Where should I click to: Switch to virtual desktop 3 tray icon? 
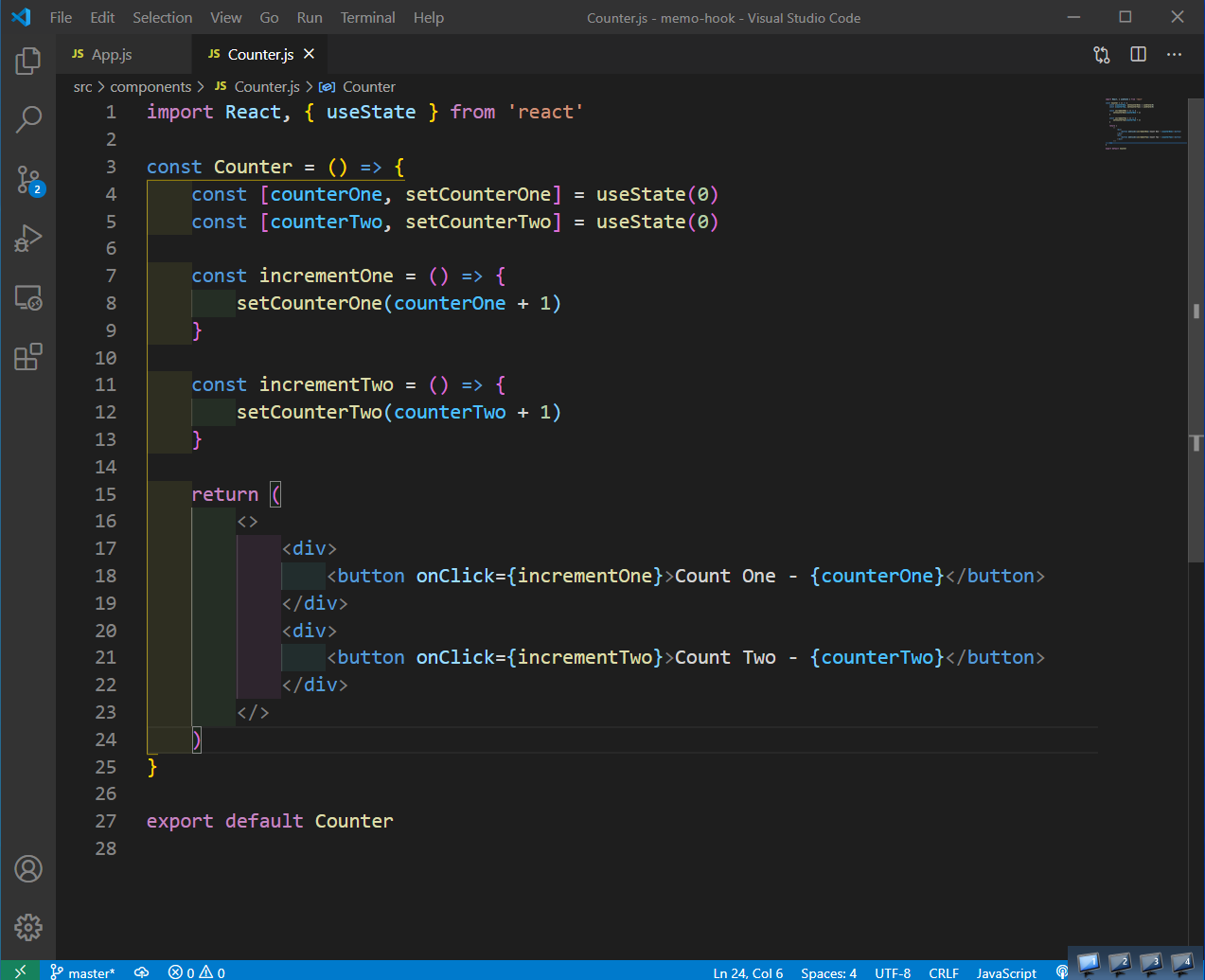tap(1151, 964)
